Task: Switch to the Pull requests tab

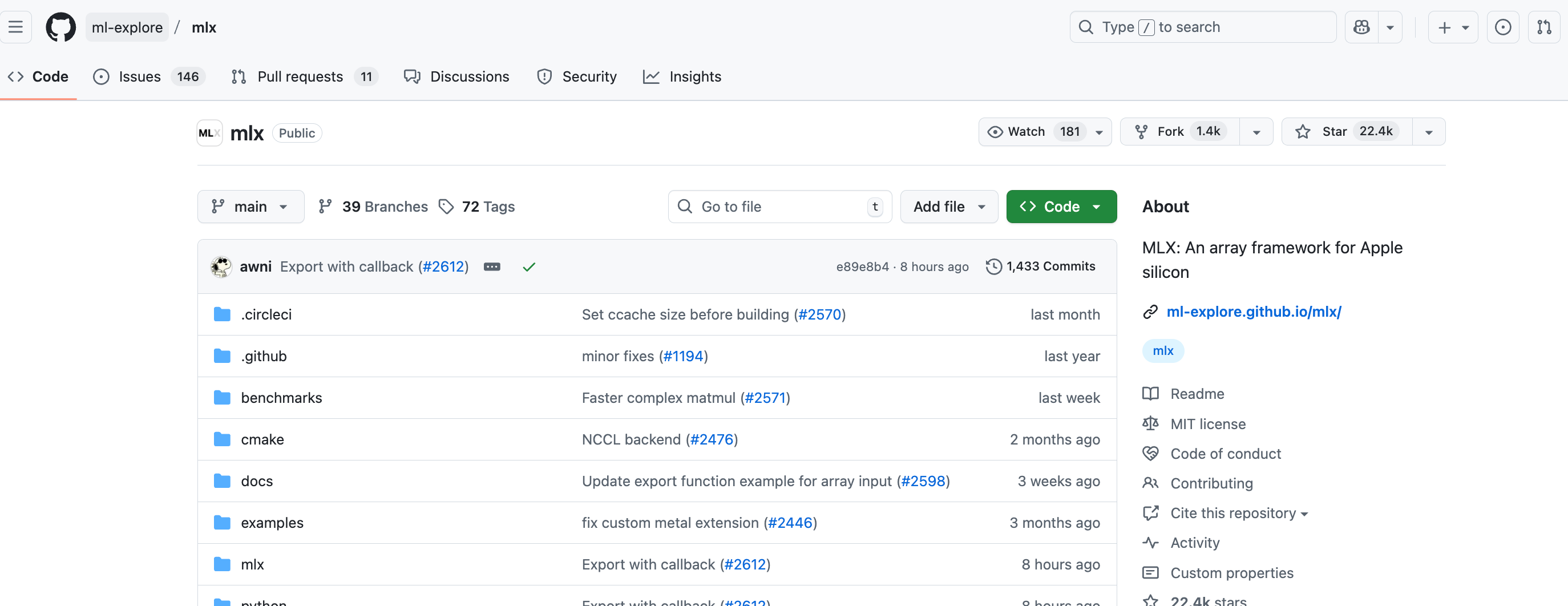Action: coord(304,76)
